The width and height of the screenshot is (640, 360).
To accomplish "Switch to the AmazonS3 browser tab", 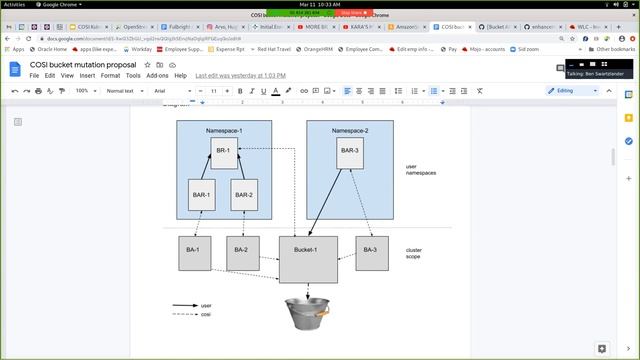I will [x=407, y=27].
